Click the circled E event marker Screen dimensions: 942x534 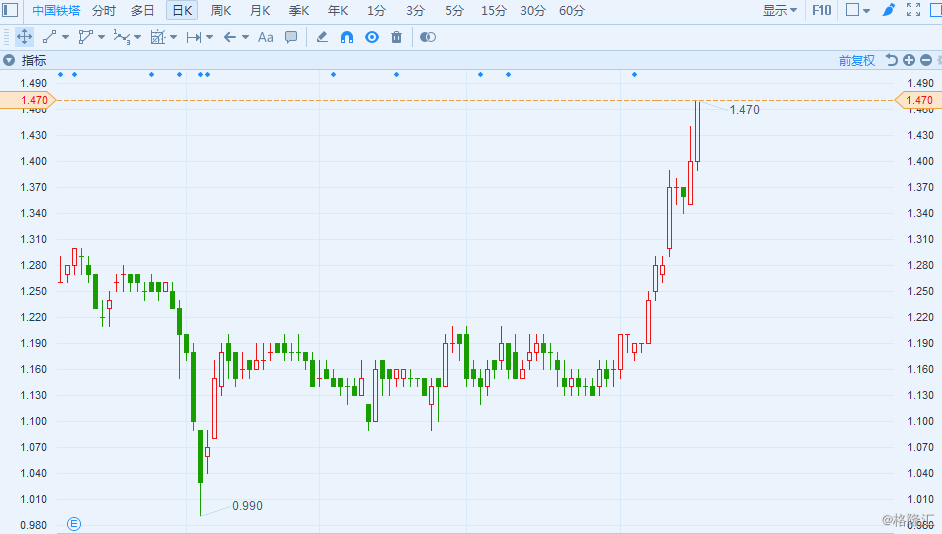click(73, 524)
